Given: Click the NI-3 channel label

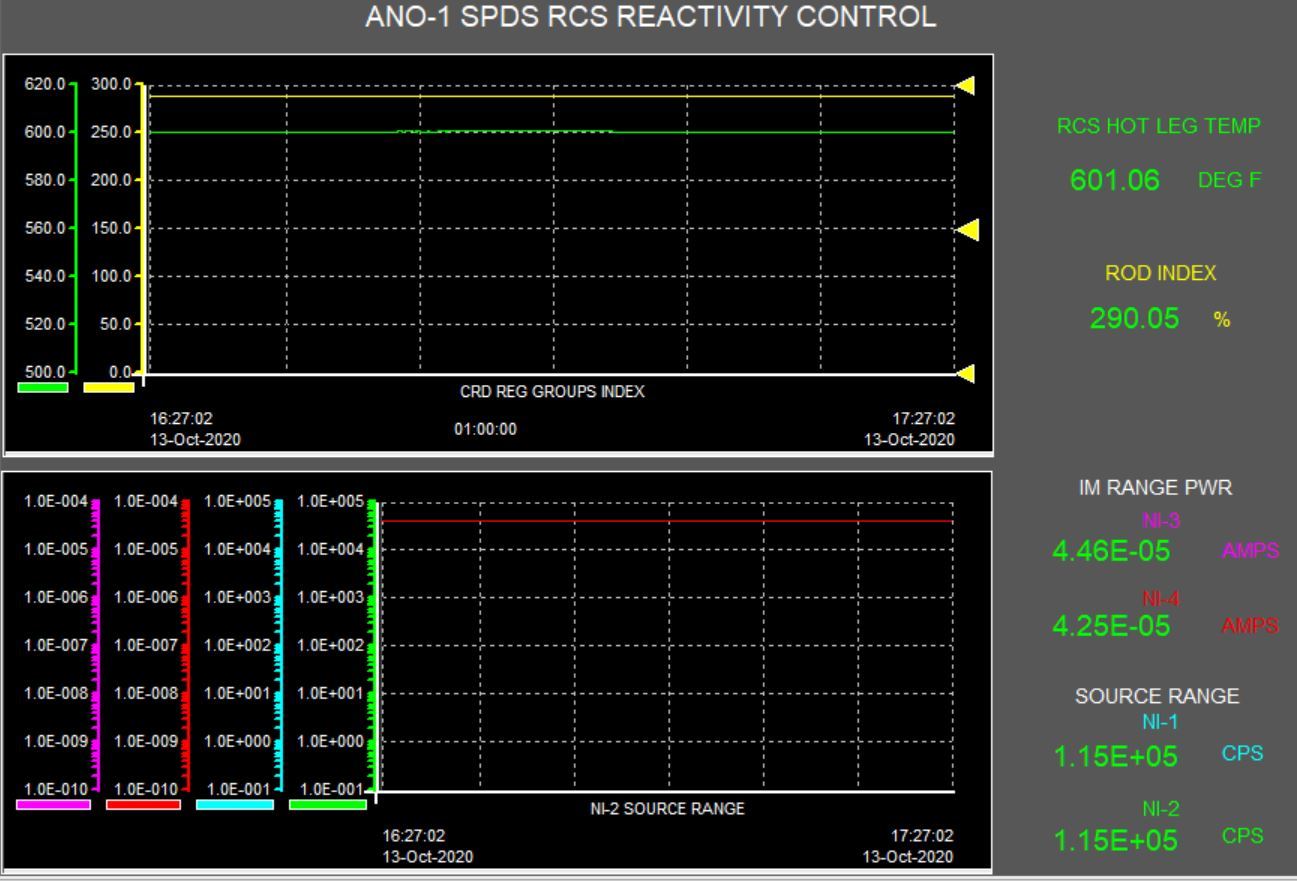Looking at the screenshot, I should pos(1160,519).
